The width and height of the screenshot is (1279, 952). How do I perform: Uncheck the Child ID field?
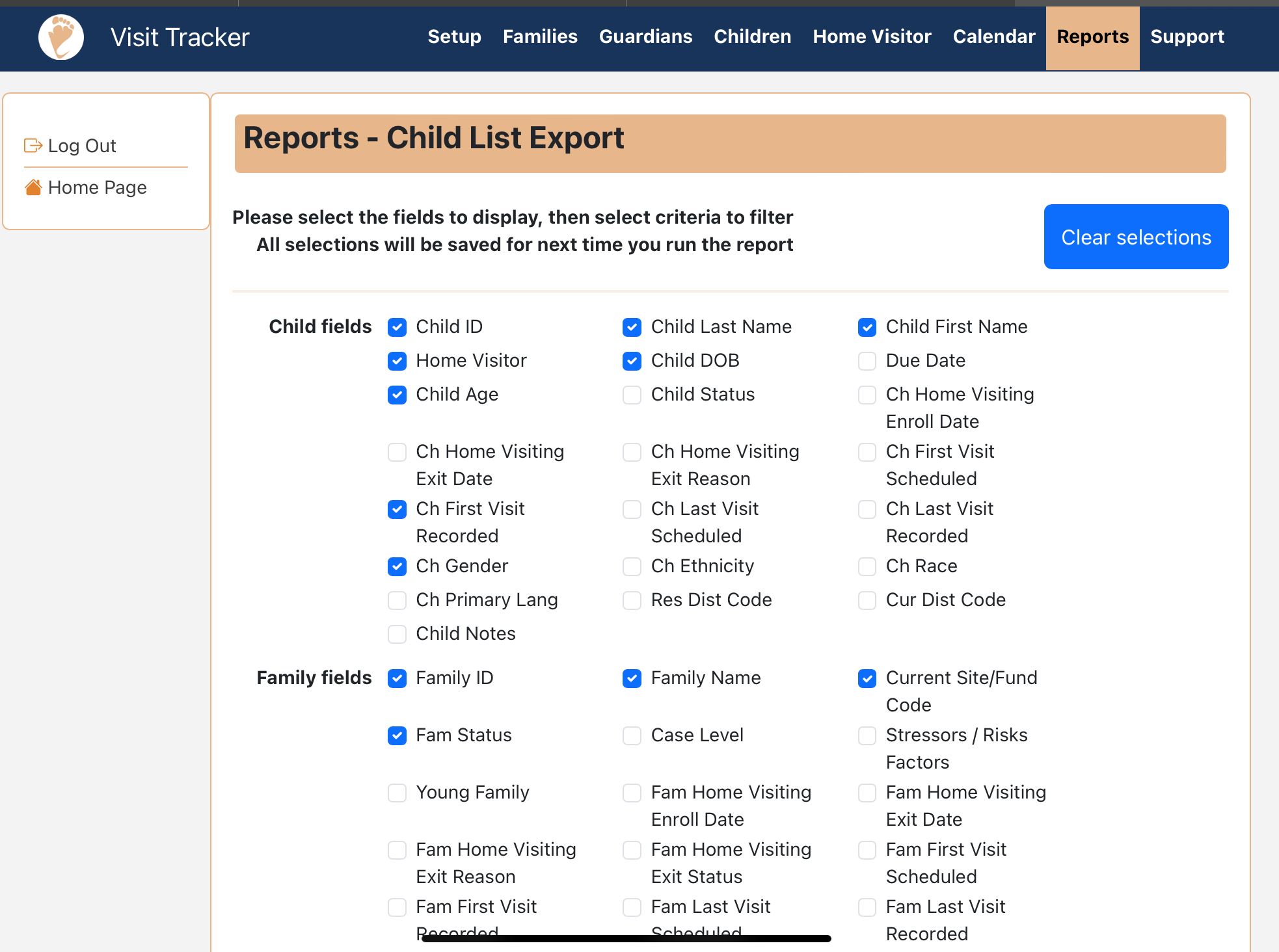397,327
